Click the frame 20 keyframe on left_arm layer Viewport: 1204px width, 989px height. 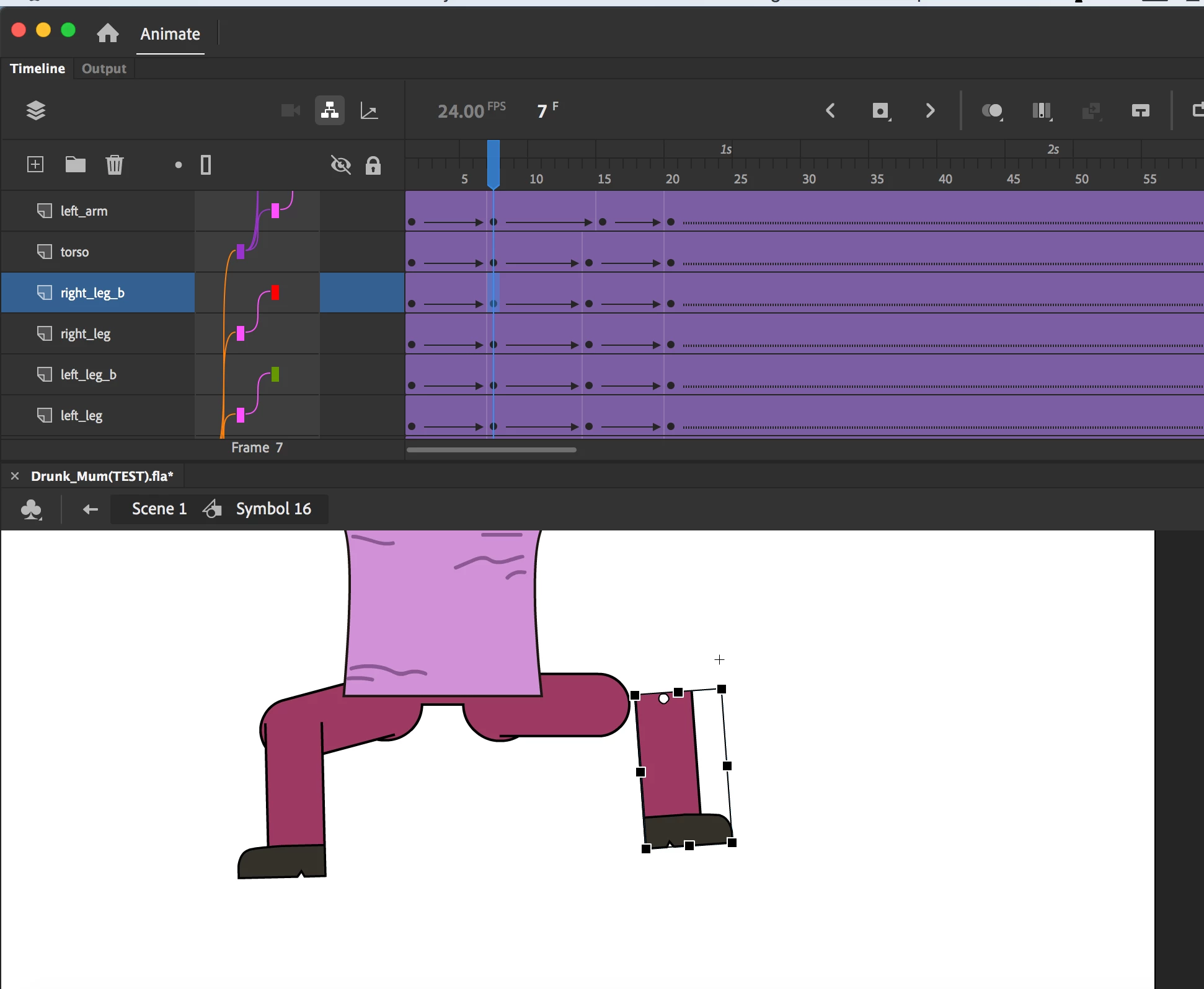pyautogui.click(x=671, y=222)
